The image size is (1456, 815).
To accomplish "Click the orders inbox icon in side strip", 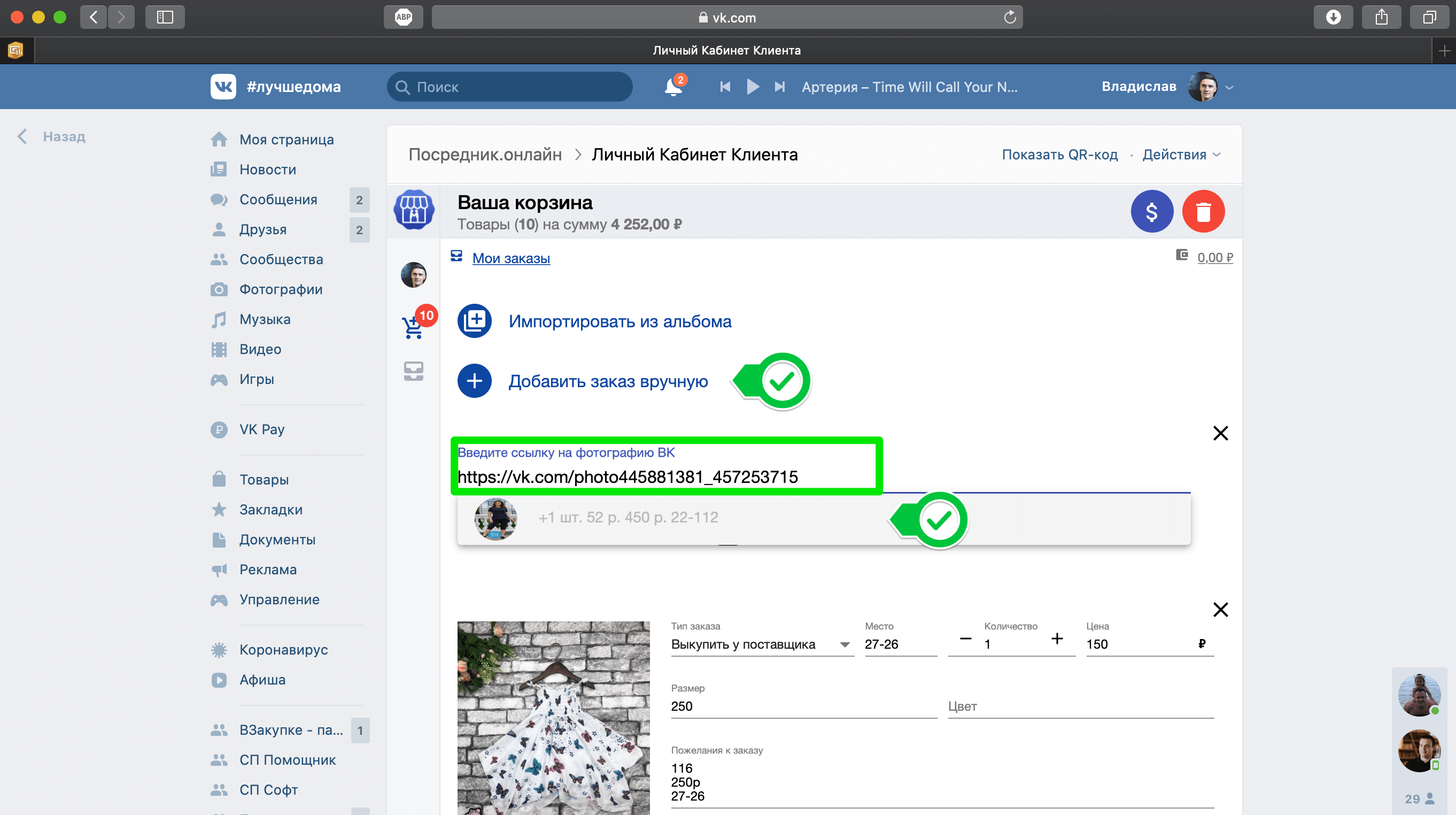I will (414, 371).
